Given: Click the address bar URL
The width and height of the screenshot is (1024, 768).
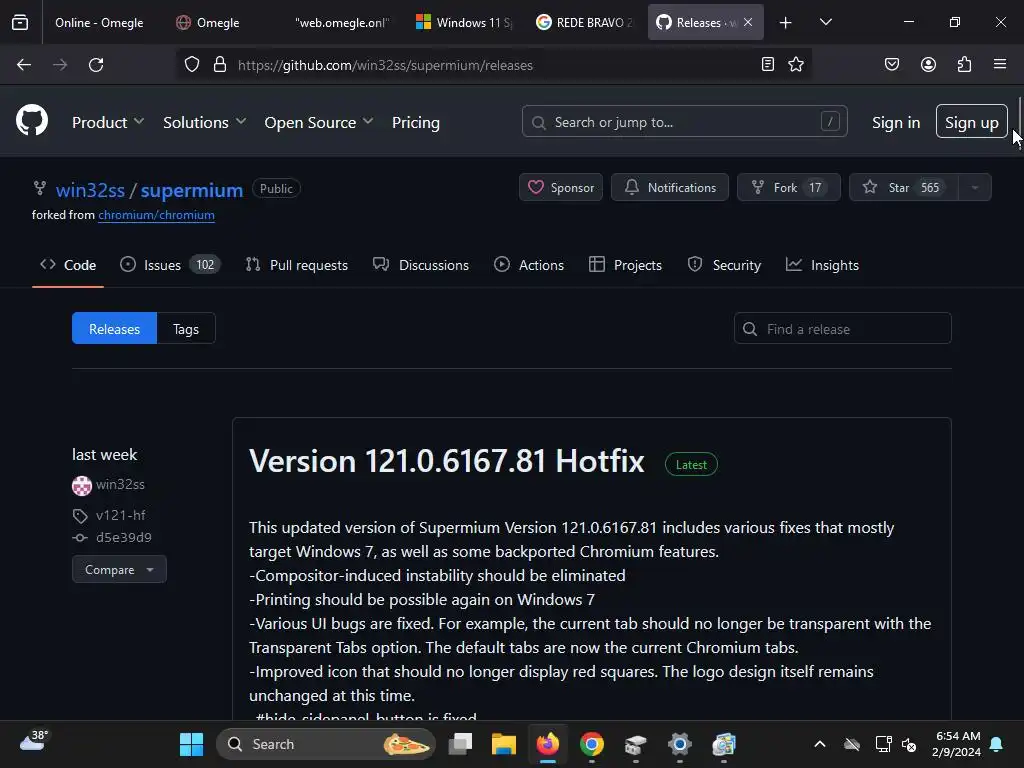Looking at the screenshot, I should tap(385, 65).
